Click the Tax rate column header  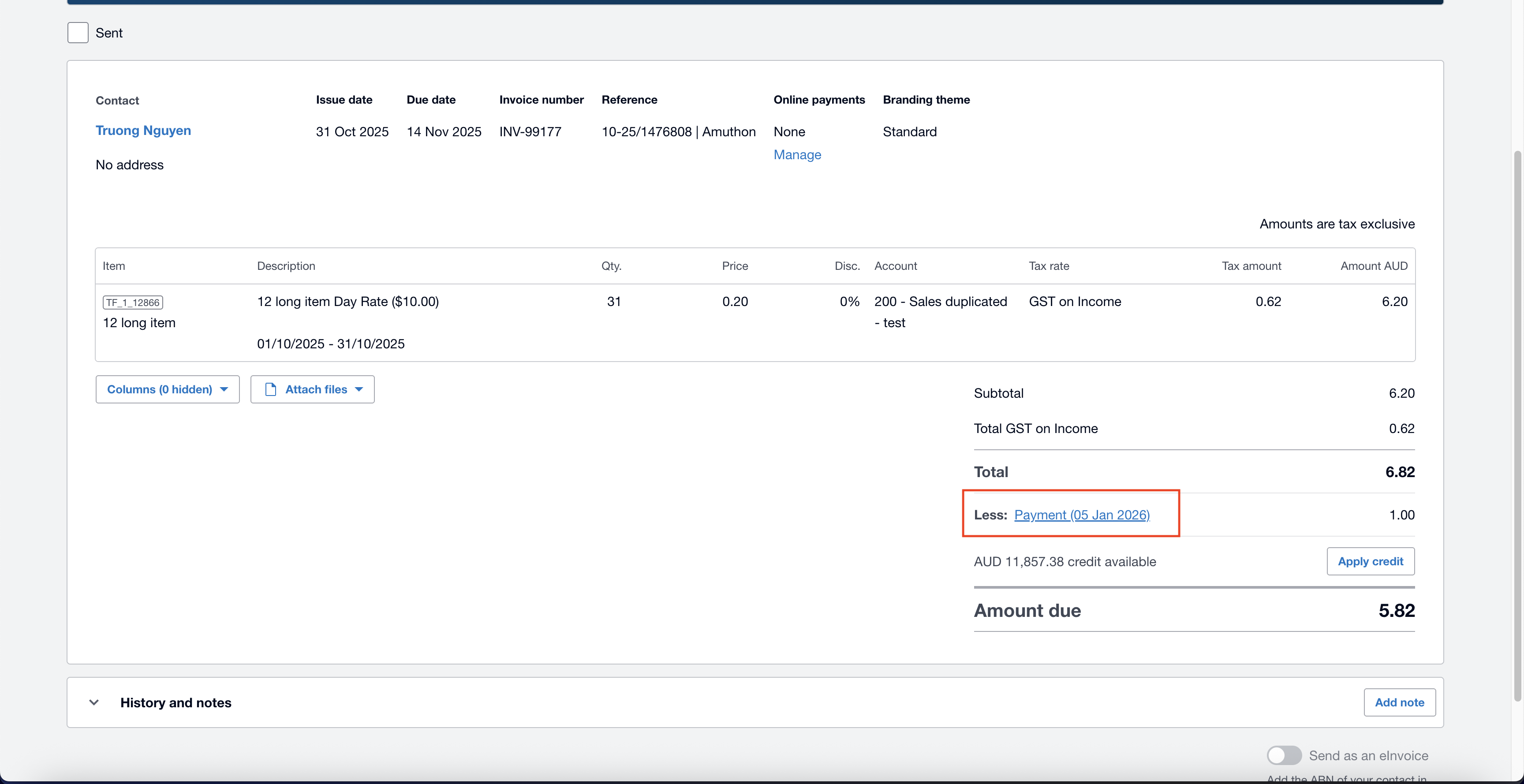[1048, 266]
